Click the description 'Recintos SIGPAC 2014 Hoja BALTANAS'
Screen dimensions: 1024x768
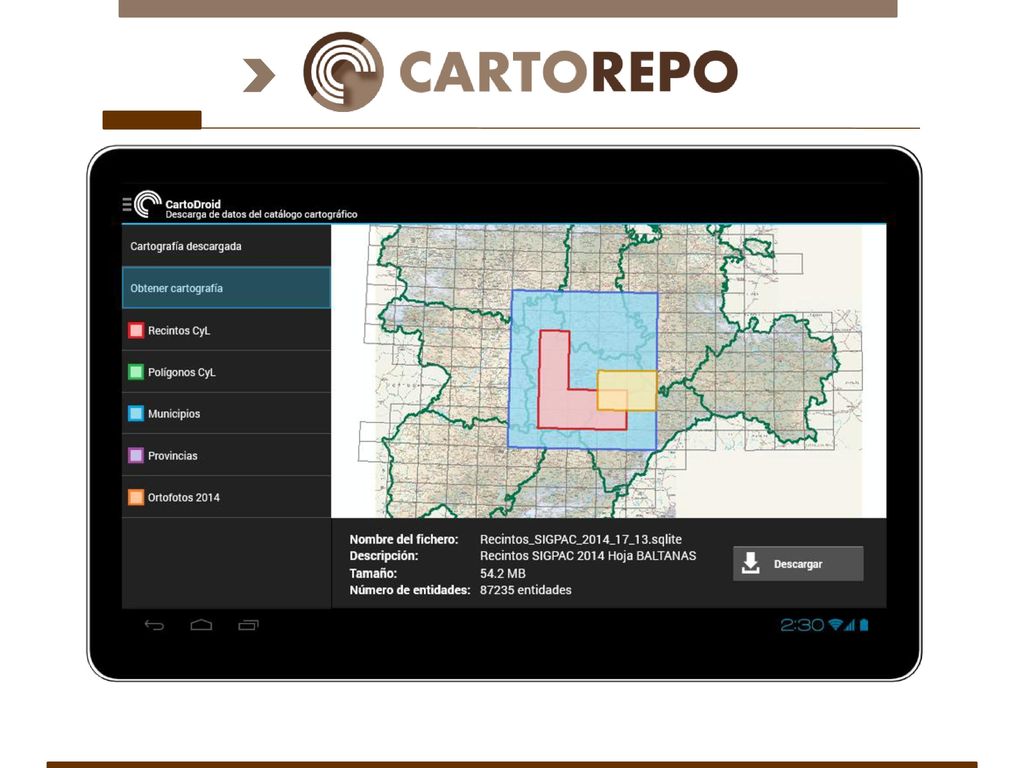coord(588,556)
